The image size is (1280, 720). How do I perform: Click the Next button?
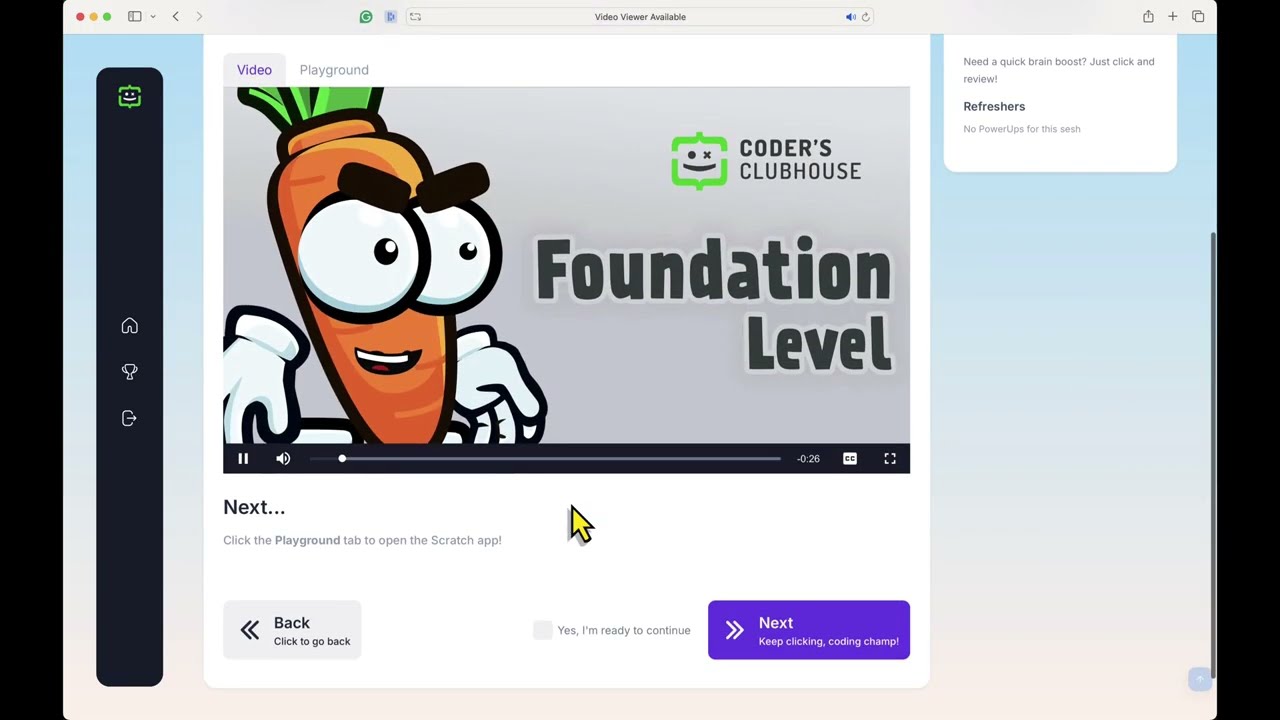coord(809,630)
